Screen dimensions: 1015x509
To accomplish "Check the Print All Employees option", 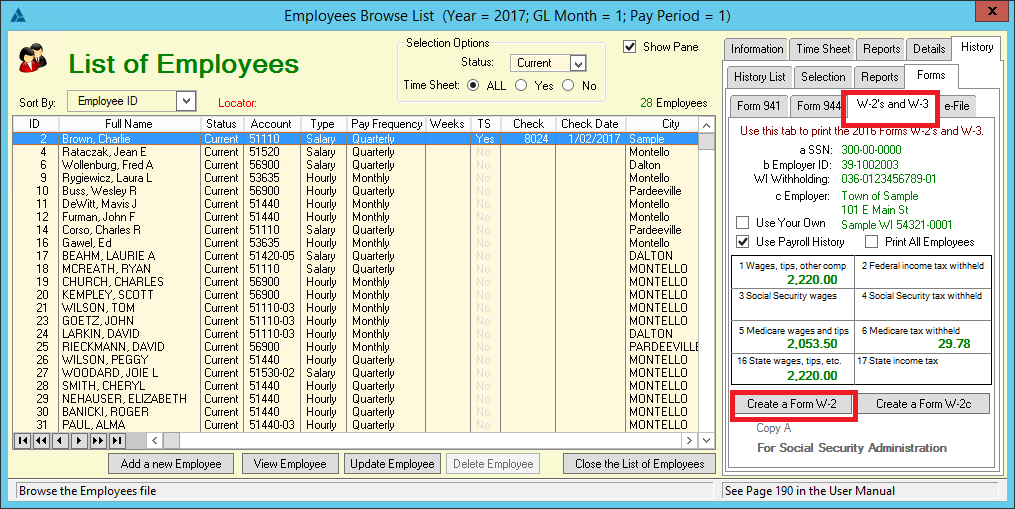I will (872, 242).
